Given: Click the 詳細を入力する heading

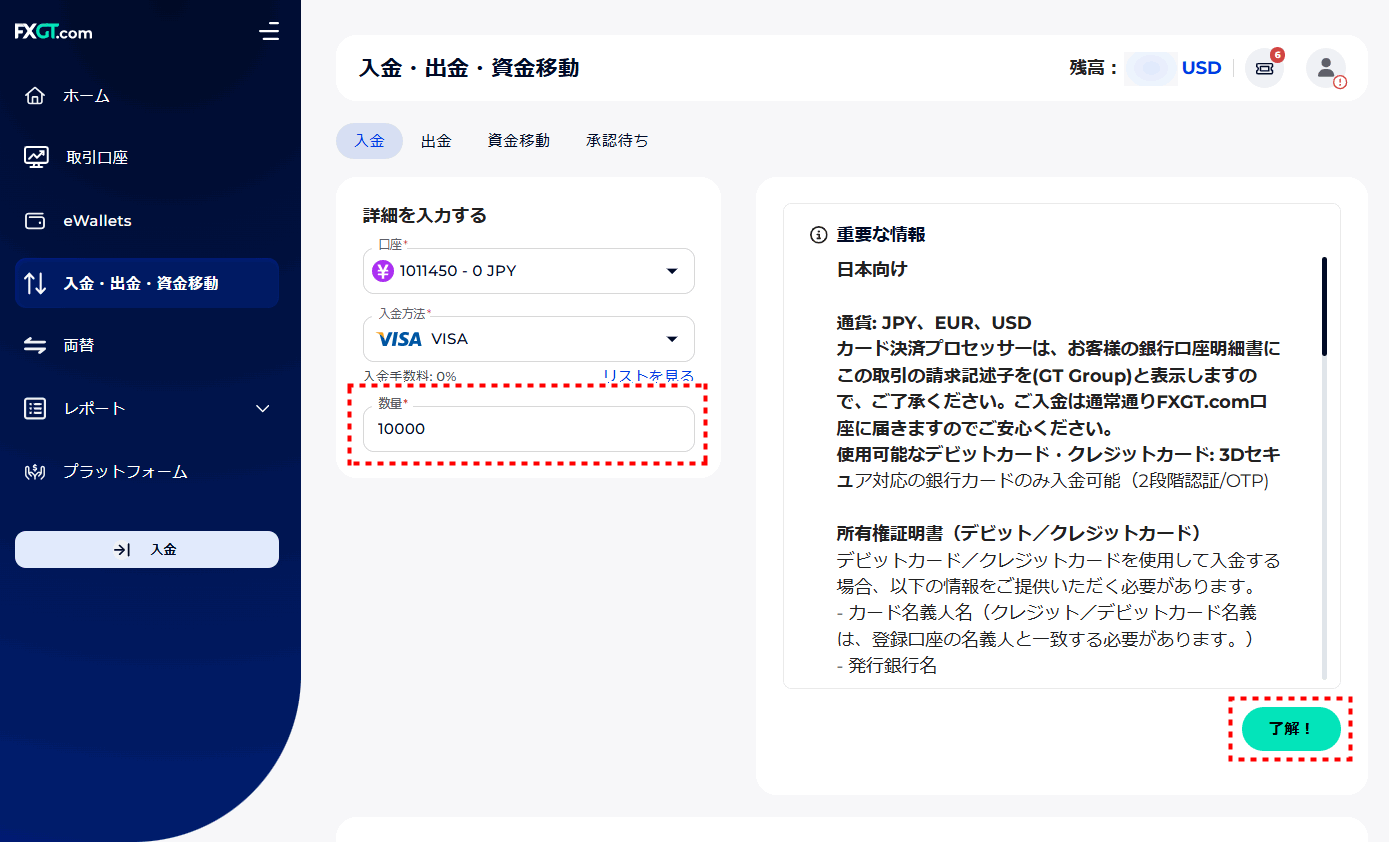Looking at the screenshot, I should click(425, 215).
